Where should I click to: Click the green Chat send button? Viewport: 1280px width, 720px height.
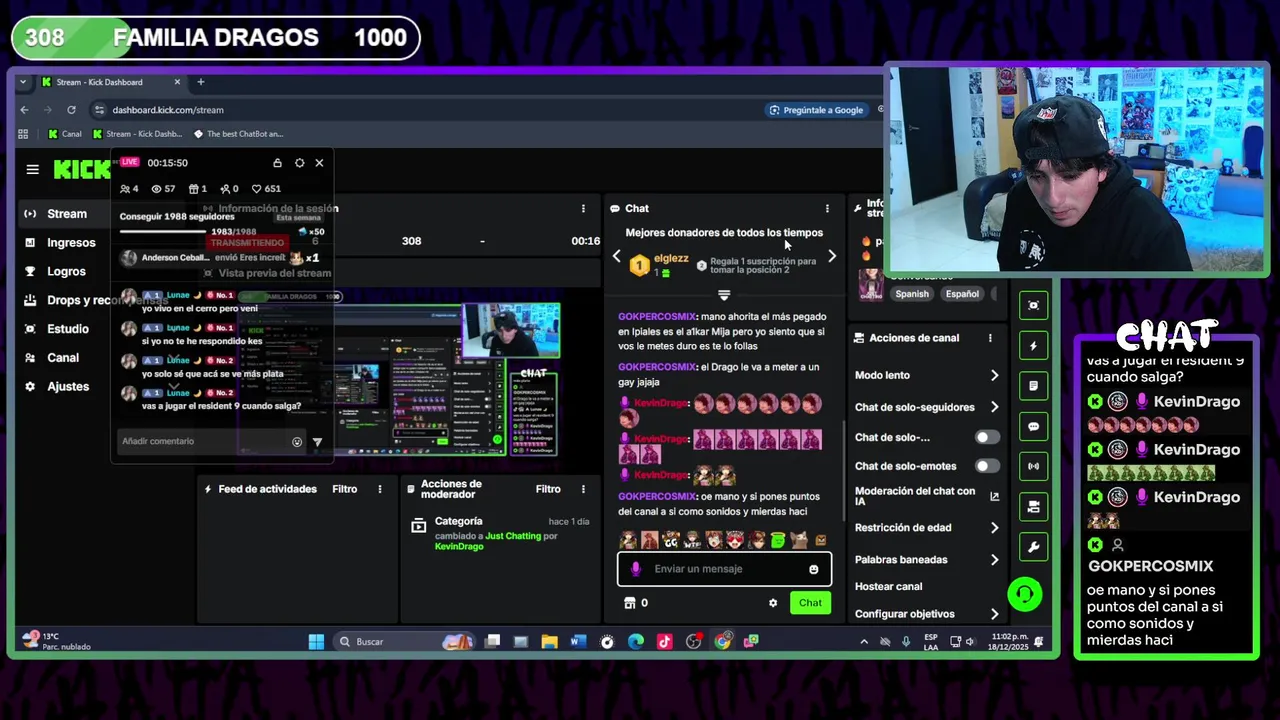tap(810, 603)
